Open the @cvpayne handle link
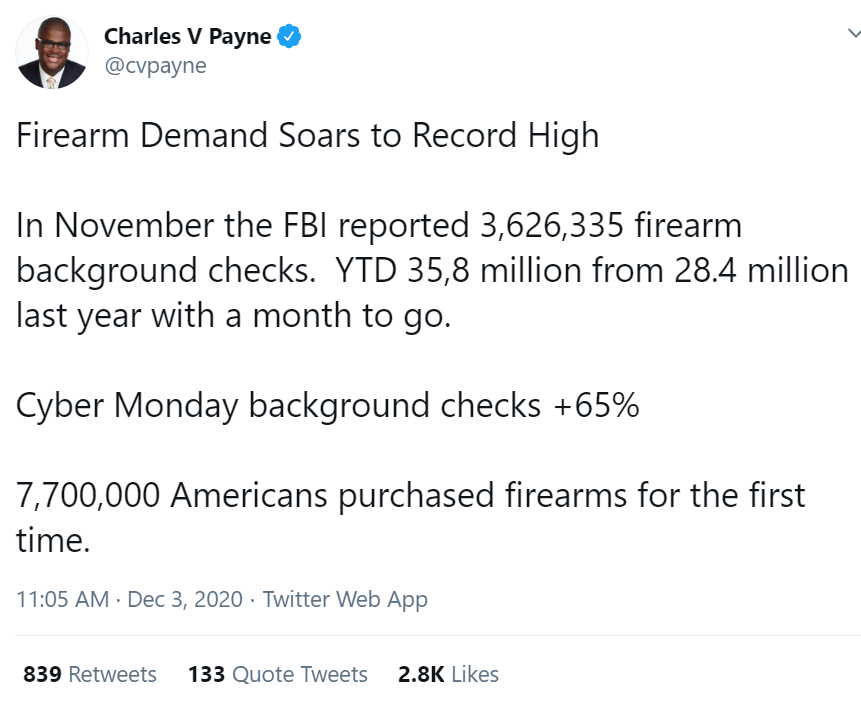Image resolution: width=861 pixels, height=710 pixels. click(x=155, y=69)
